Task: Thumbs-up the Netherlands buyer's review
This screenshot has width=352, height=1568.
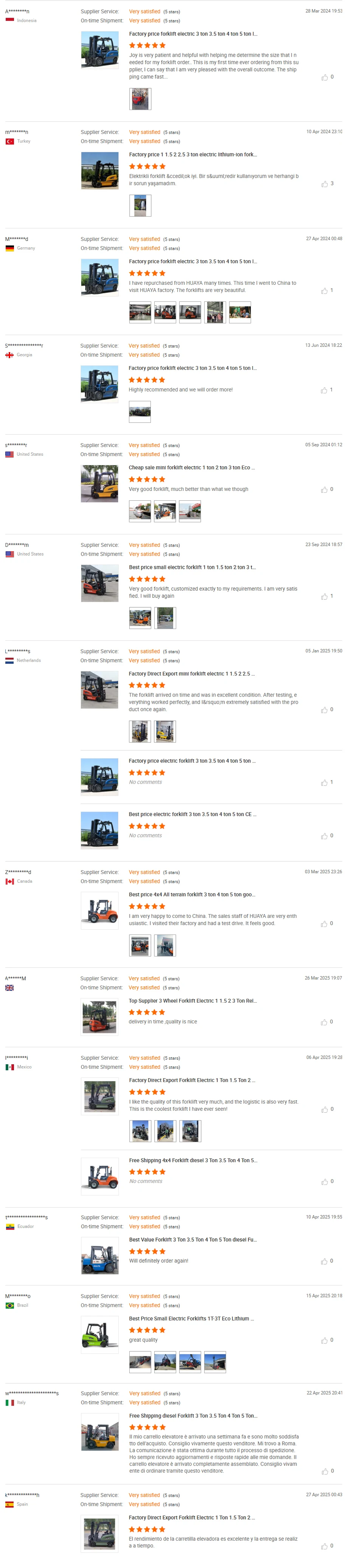Action: (x=324, y=710)
